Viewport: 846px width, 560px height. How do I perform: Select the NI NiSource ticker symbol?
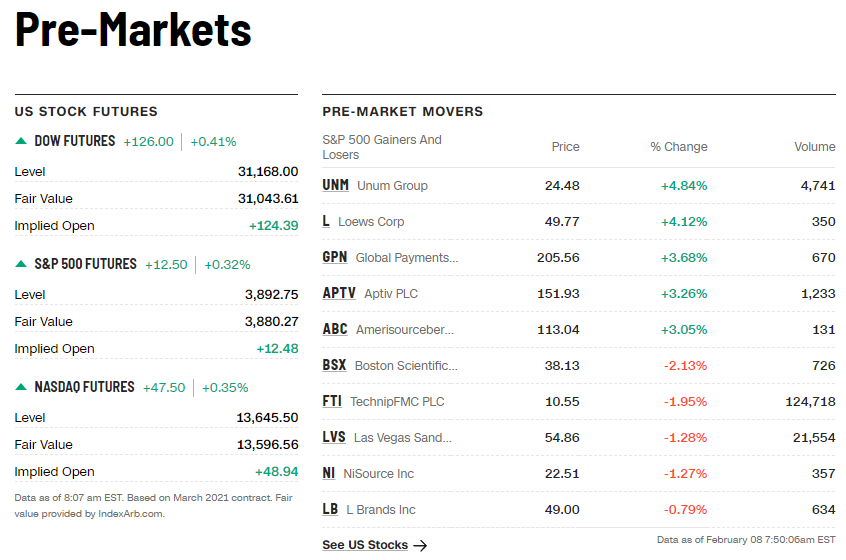[329, 474]
